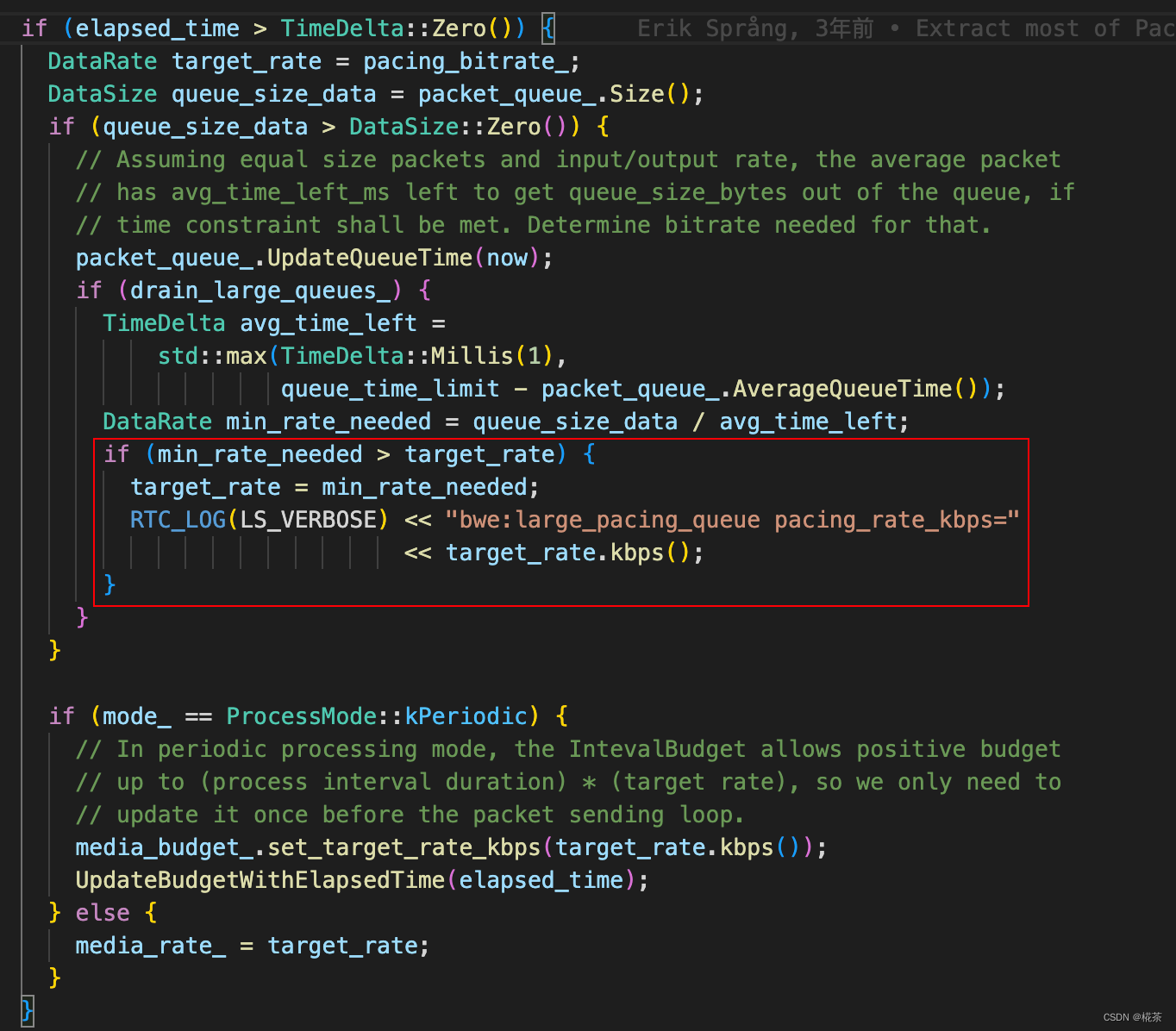The image size is (1176, 1031).
Task: Click 'set_target_rate_kbps' method call
Action: coord(403,847)
